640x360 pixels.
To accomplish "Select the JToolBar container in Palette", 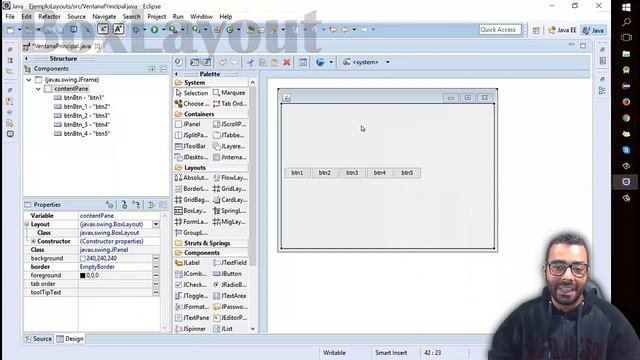I will point(190,146).
